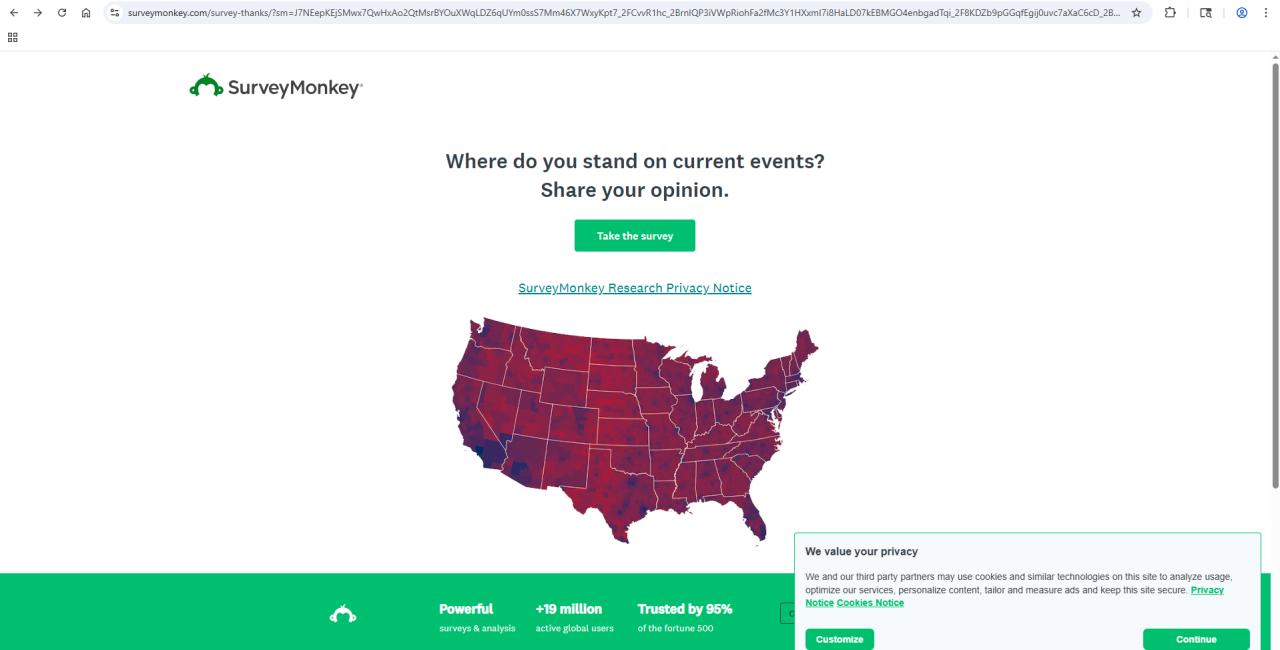
Task: Click the green Take the survey button
Action: coord(634,236)
